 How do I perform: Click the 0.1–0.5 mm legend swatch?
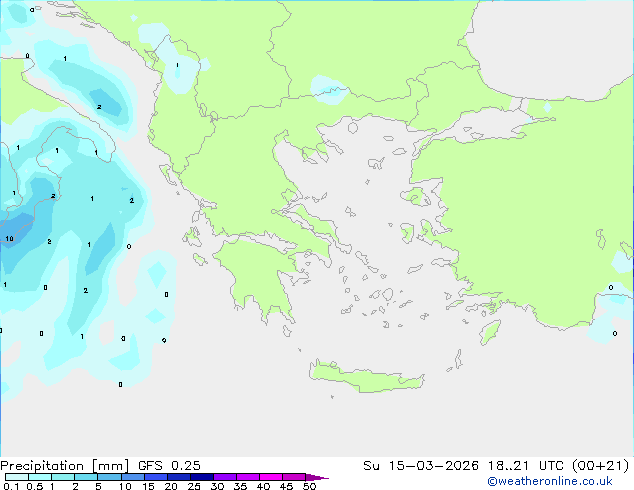[x=17, y=477]
